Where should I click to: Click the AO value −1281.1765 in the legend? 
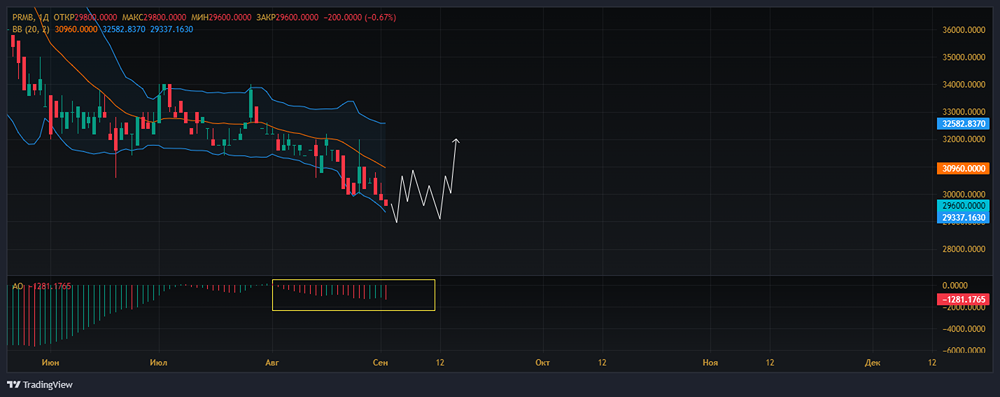point(51,287)
